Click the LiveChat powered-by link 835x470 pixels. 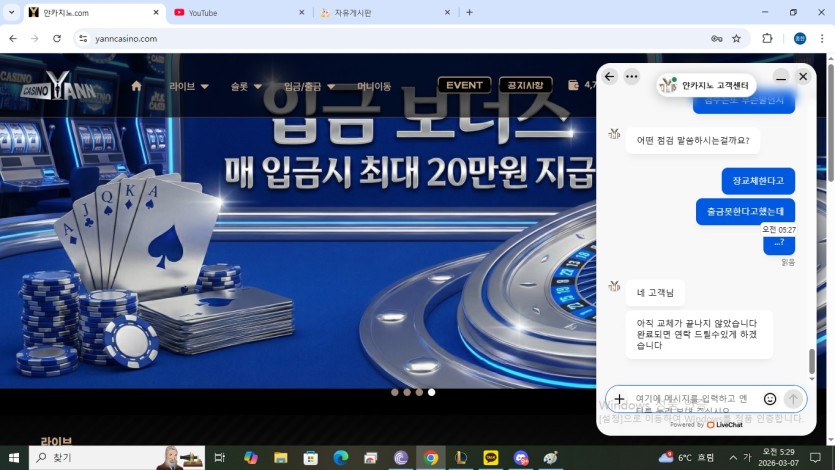pyautogui.click(x=706, y=425)
